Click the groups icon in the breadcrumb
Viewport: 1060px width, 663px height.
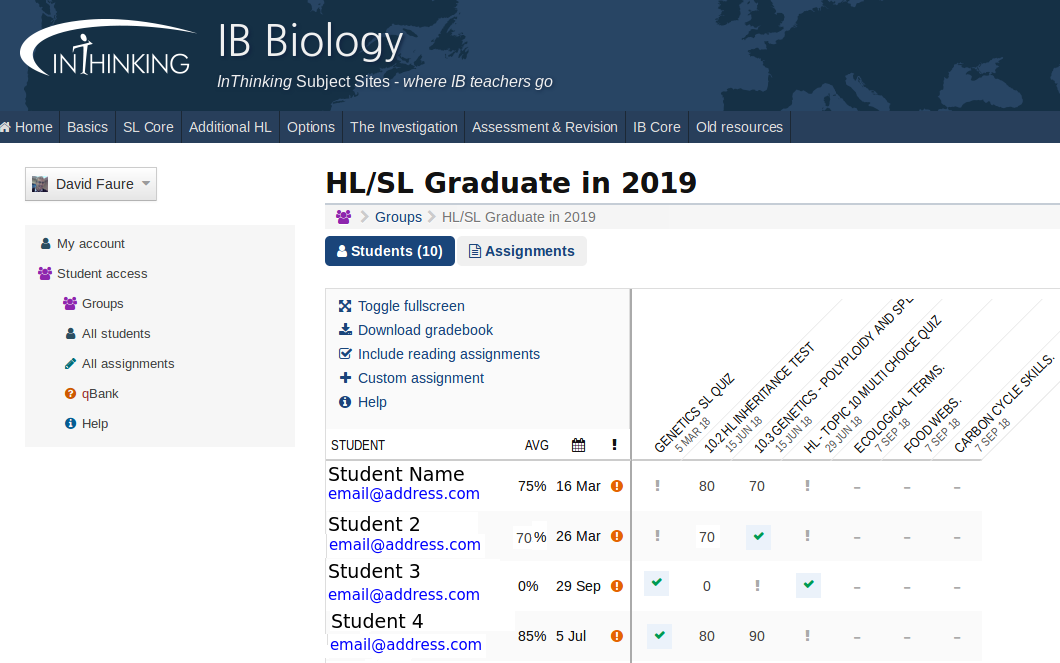point(344,217)
